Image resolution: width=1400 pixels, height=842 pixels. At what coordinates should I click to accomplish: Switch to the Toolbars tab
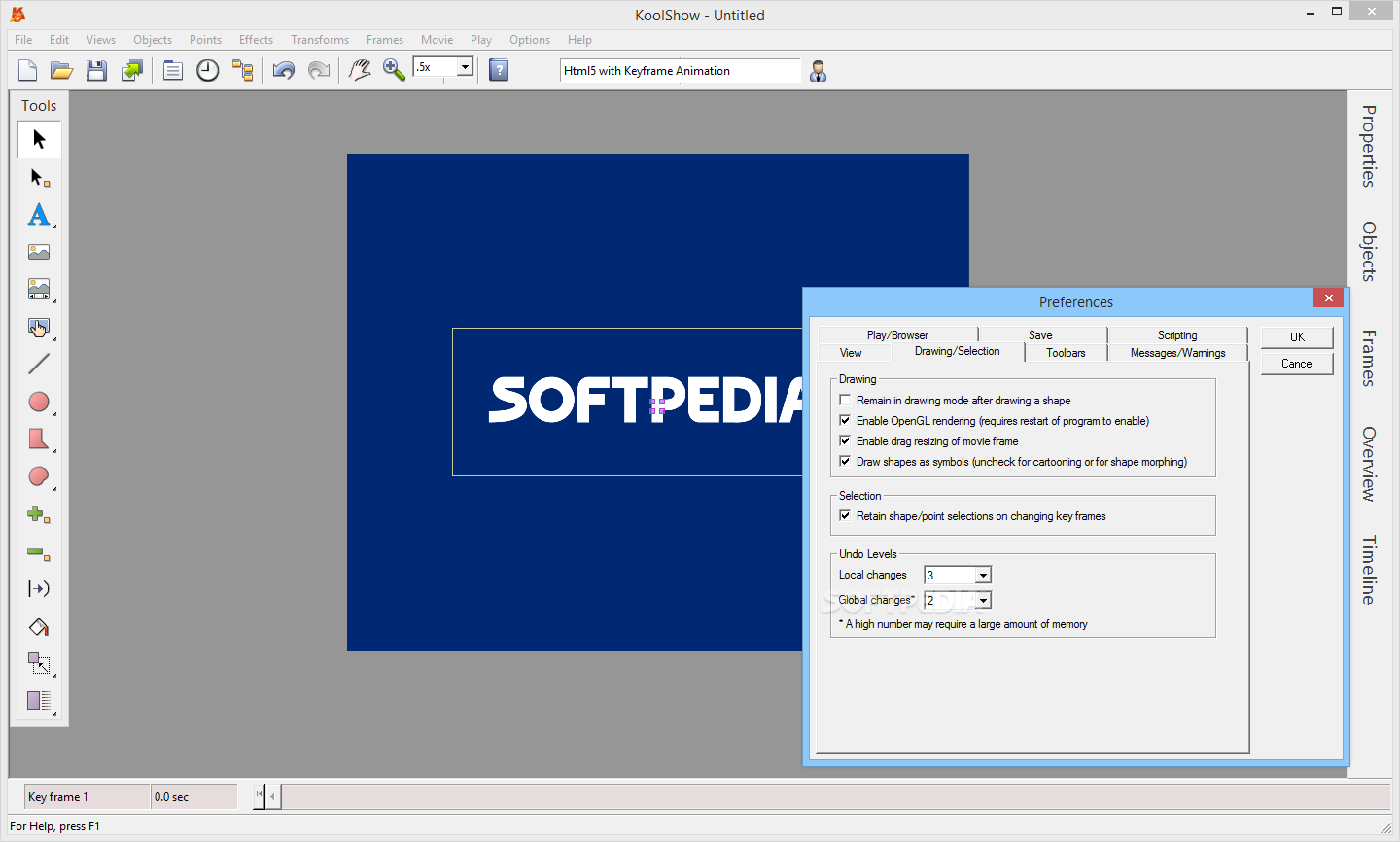1066,353
